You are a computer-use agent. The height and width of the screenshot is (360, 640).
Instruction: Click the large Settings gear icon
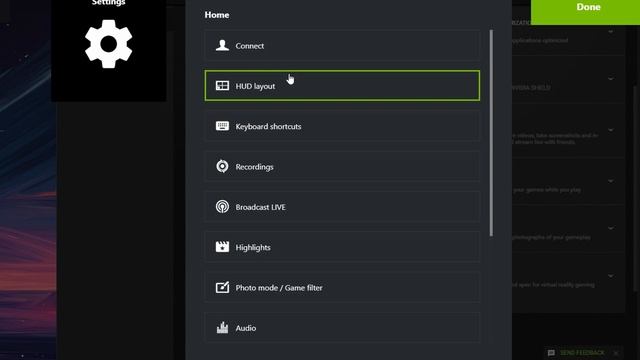pos(109,44)
